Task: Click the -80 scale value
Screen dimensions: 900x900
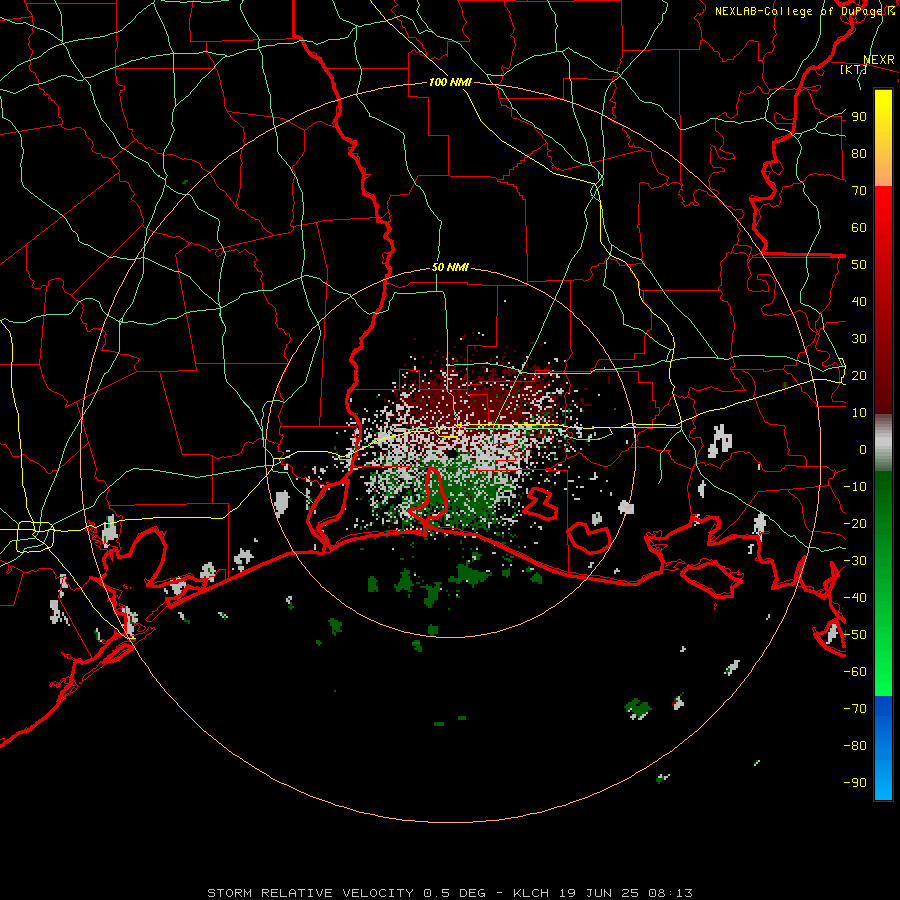Action: click(855, 746)
